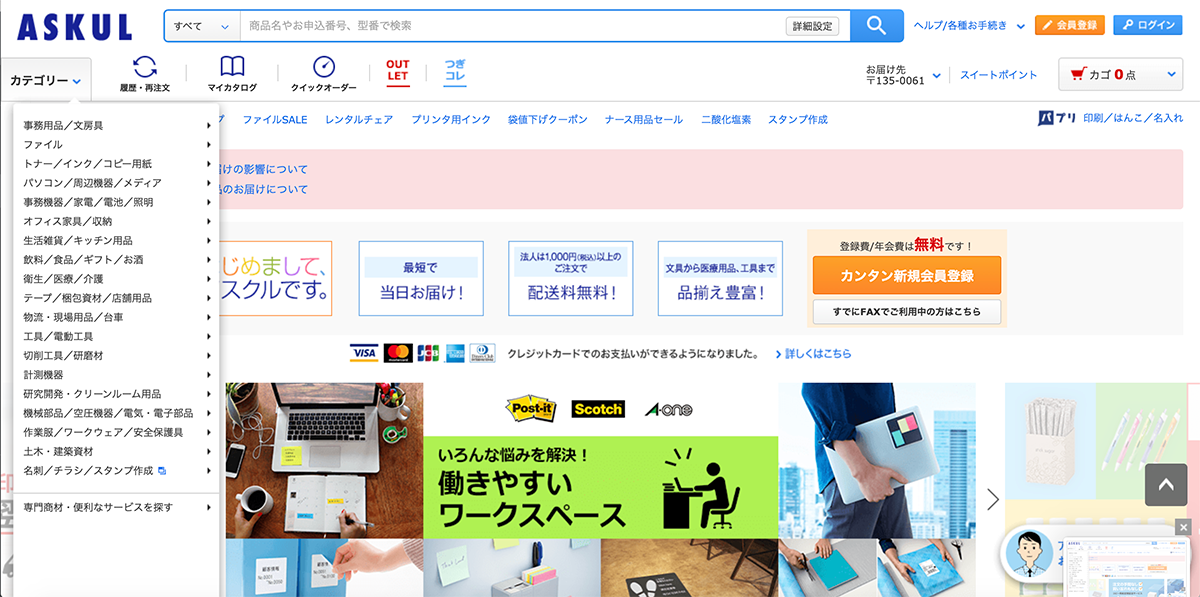Click the Scotch brand logo

click(x=598, y=409)
